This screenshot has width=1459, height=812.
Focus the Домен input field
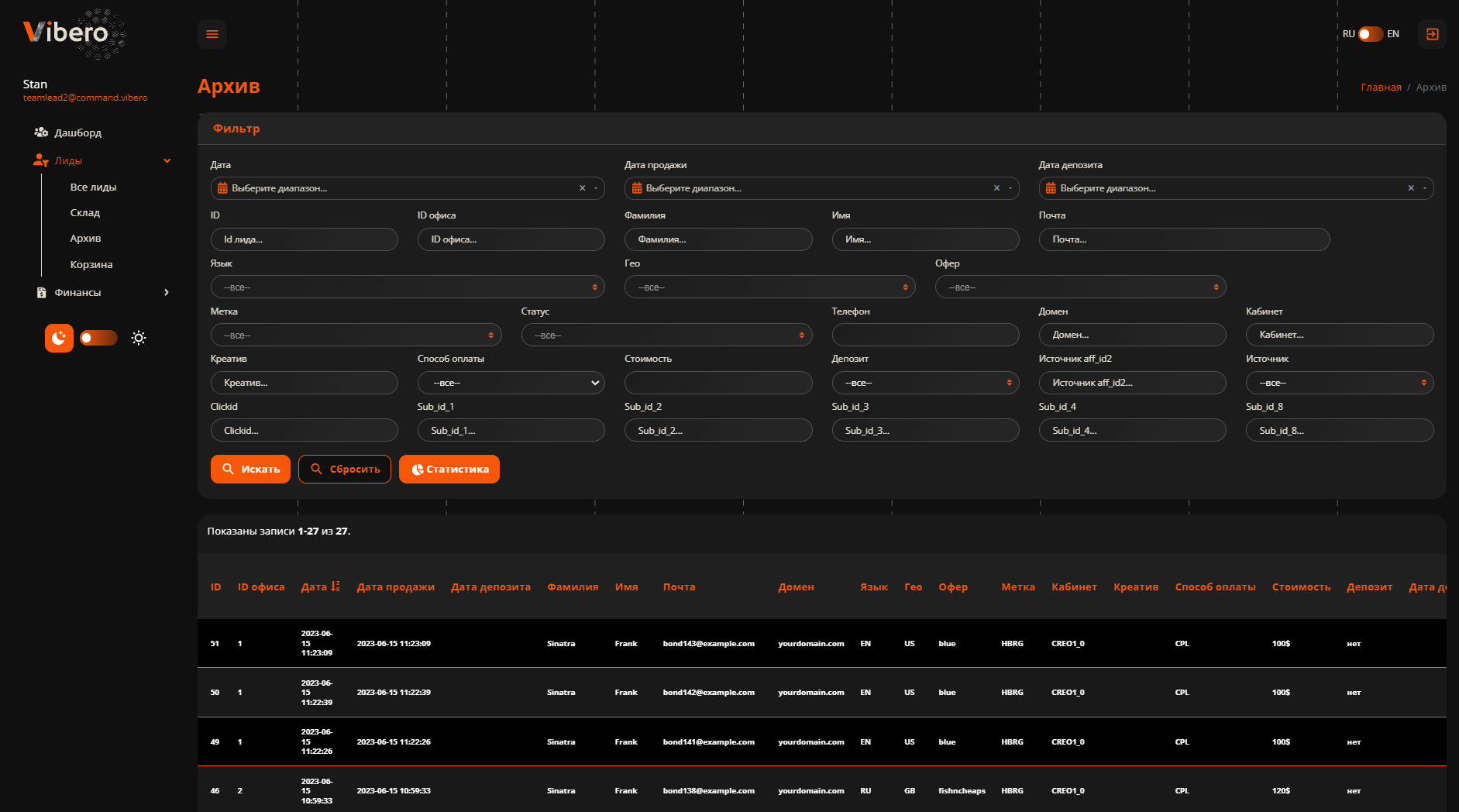[1133, 335]
